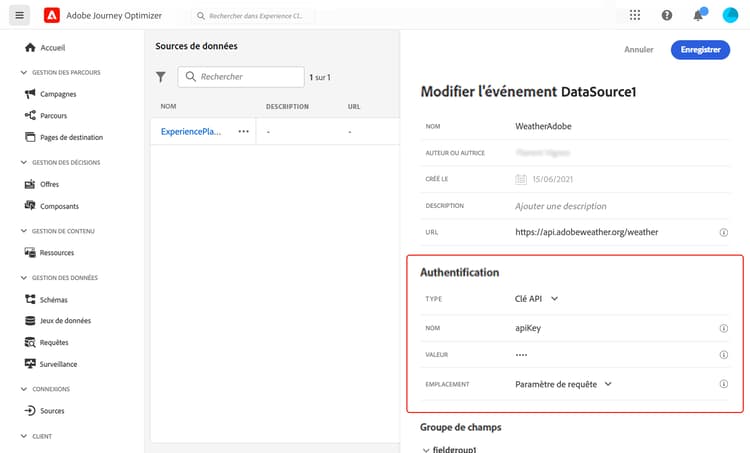This screenshot has height=453, width=750.
Task: Sort by the URL column header
Action: tap(353, 106)
